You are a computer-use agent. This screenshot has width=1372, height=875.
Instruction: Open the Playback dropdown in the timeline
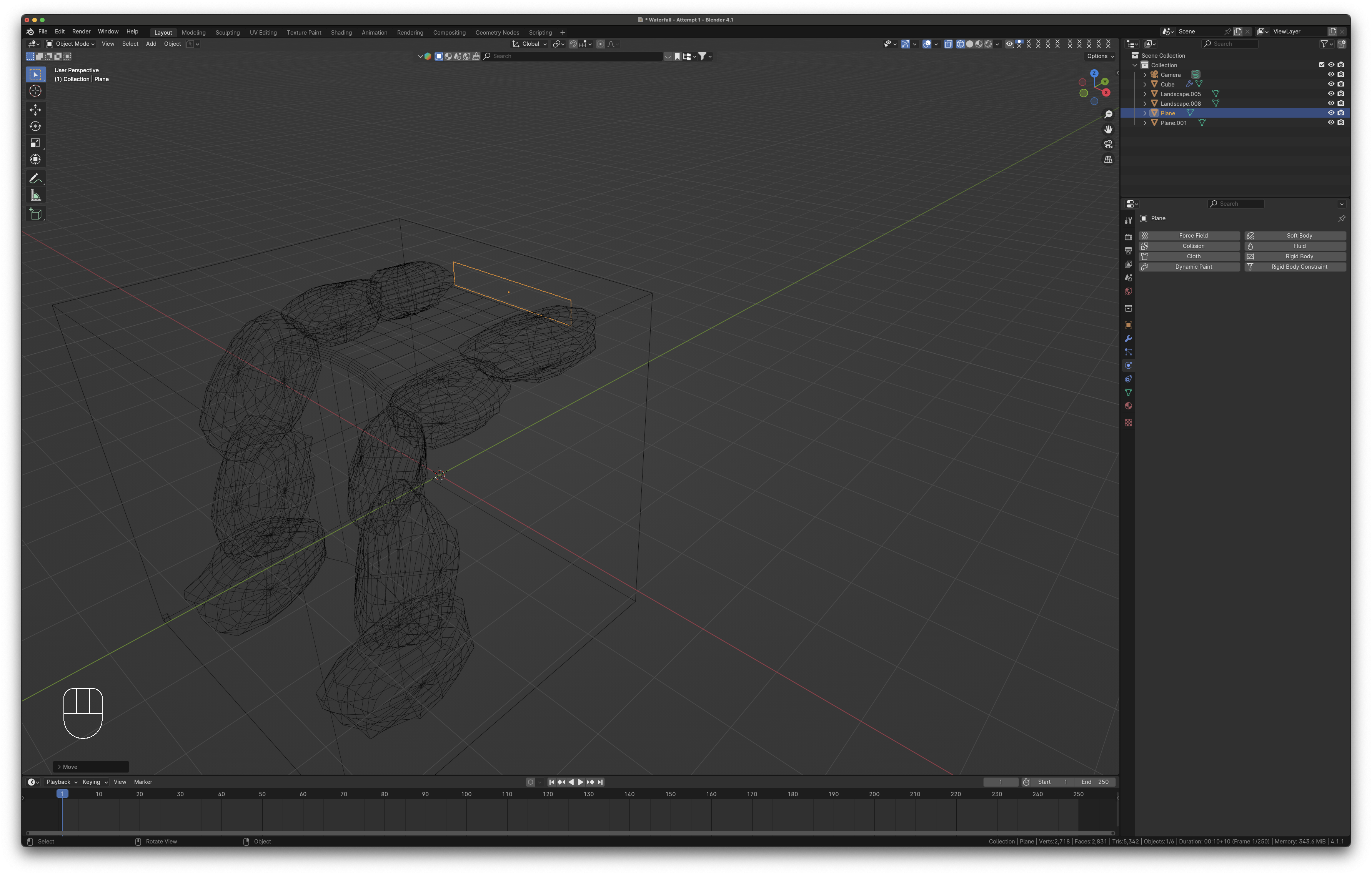tap(62, 782)
